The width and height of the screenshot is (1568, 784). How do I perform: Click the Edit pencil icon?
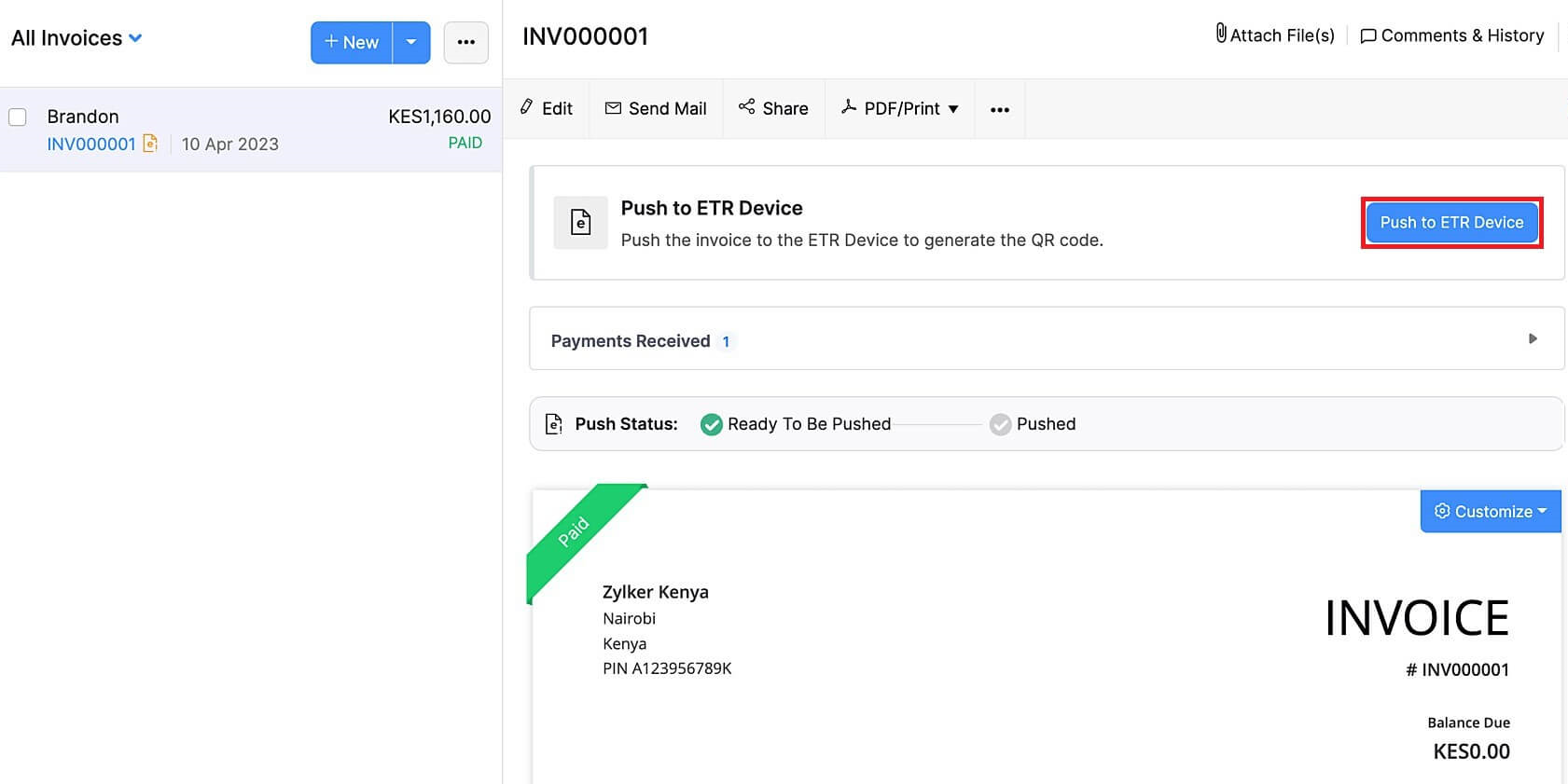[x=527, y=107]
